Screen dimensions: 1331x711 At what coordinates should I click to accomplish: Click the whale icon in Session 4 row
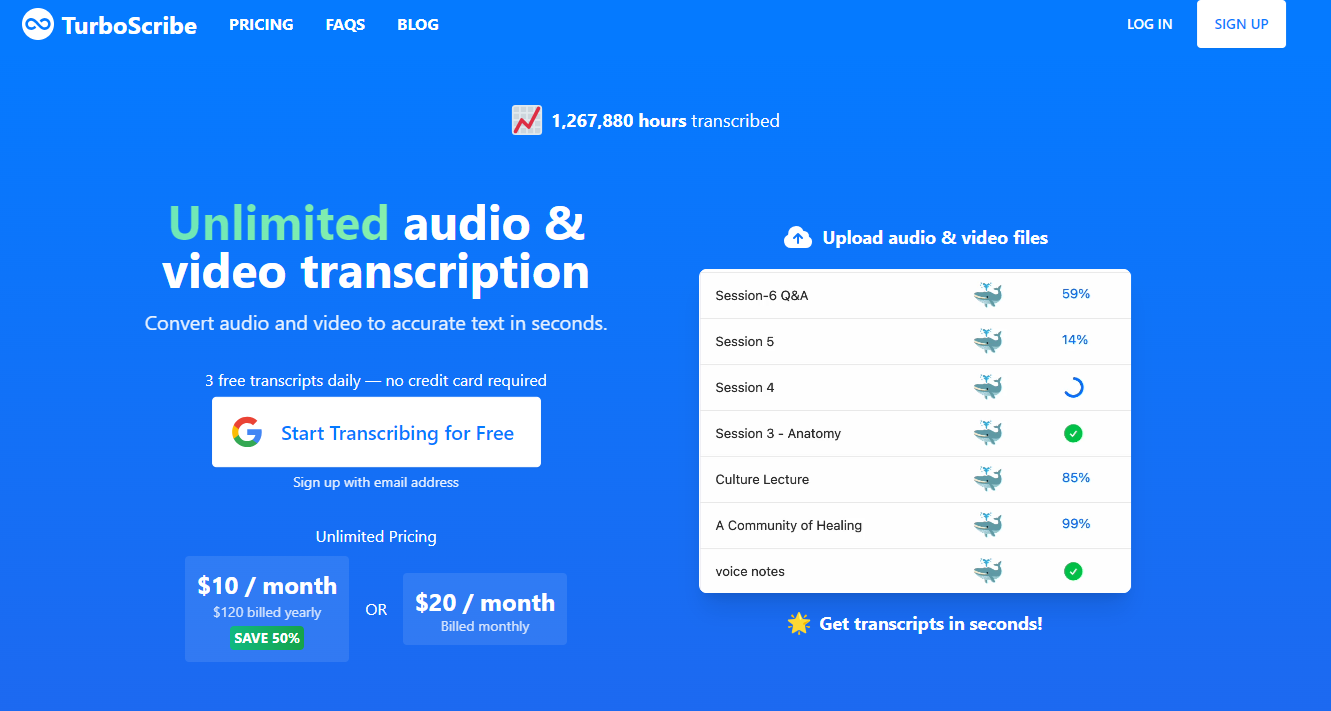pyautogui.click(x=988, y=387)
